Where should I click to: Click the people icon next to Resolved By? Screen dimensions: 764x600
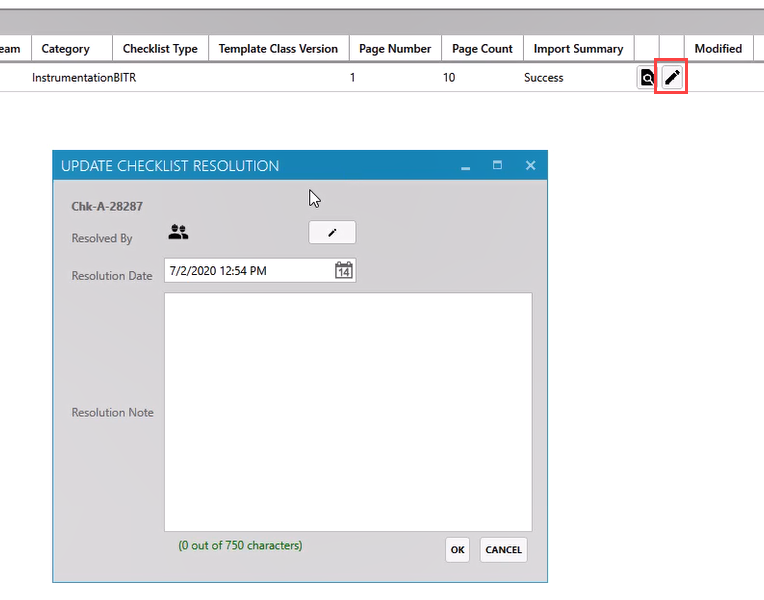(x=179, y=232)
